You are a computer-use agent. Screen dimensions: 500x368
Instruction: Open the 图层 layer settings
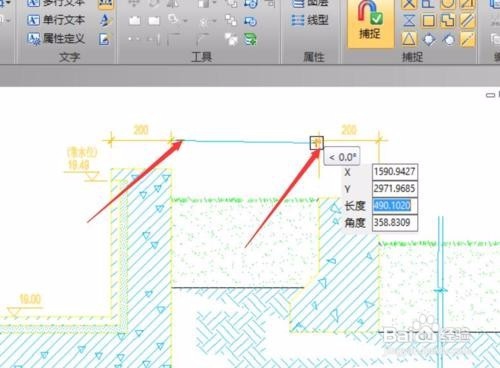pos(310,3)
